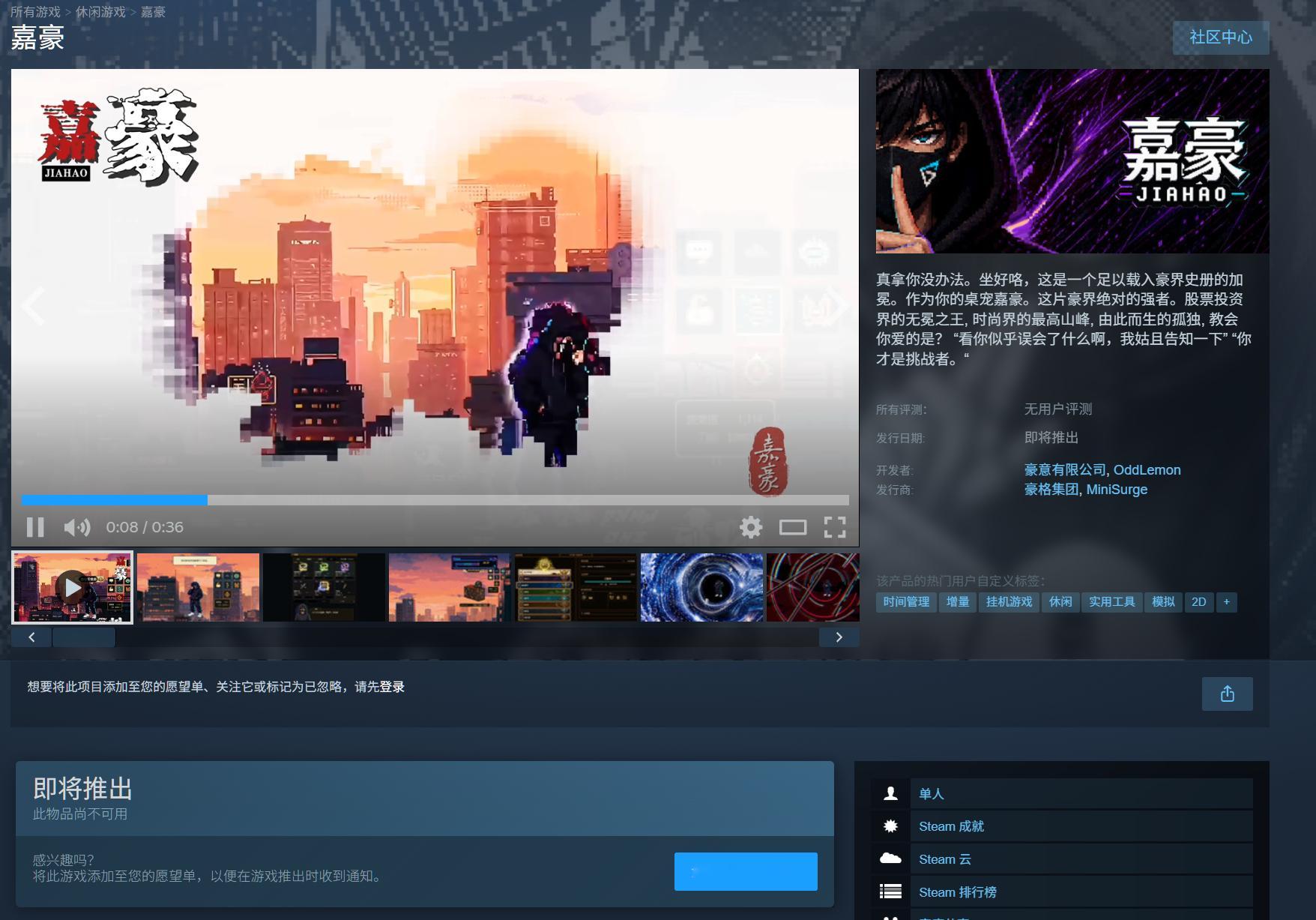Select the 模拟 tag
1316x920 pixels.
point(1163,602)
